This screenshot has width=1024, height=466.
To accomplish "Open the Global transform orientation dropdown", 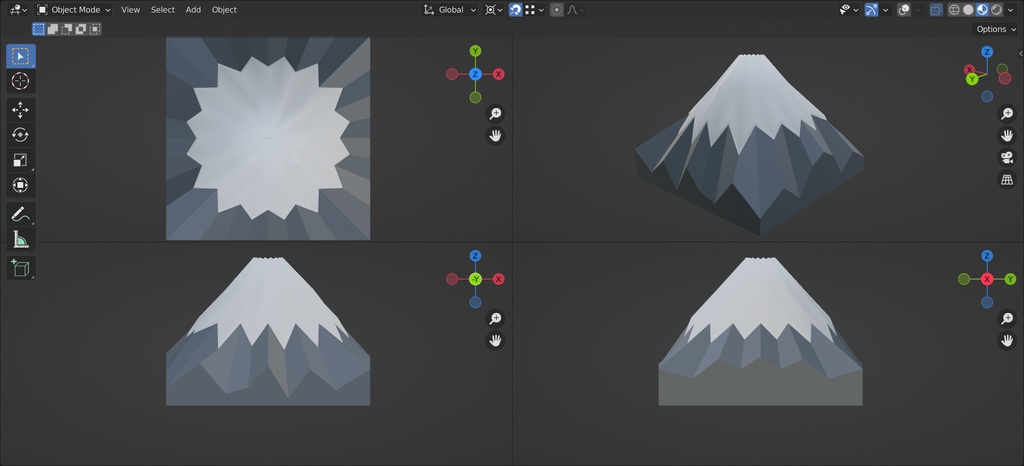I will click(x=450, y=10).
